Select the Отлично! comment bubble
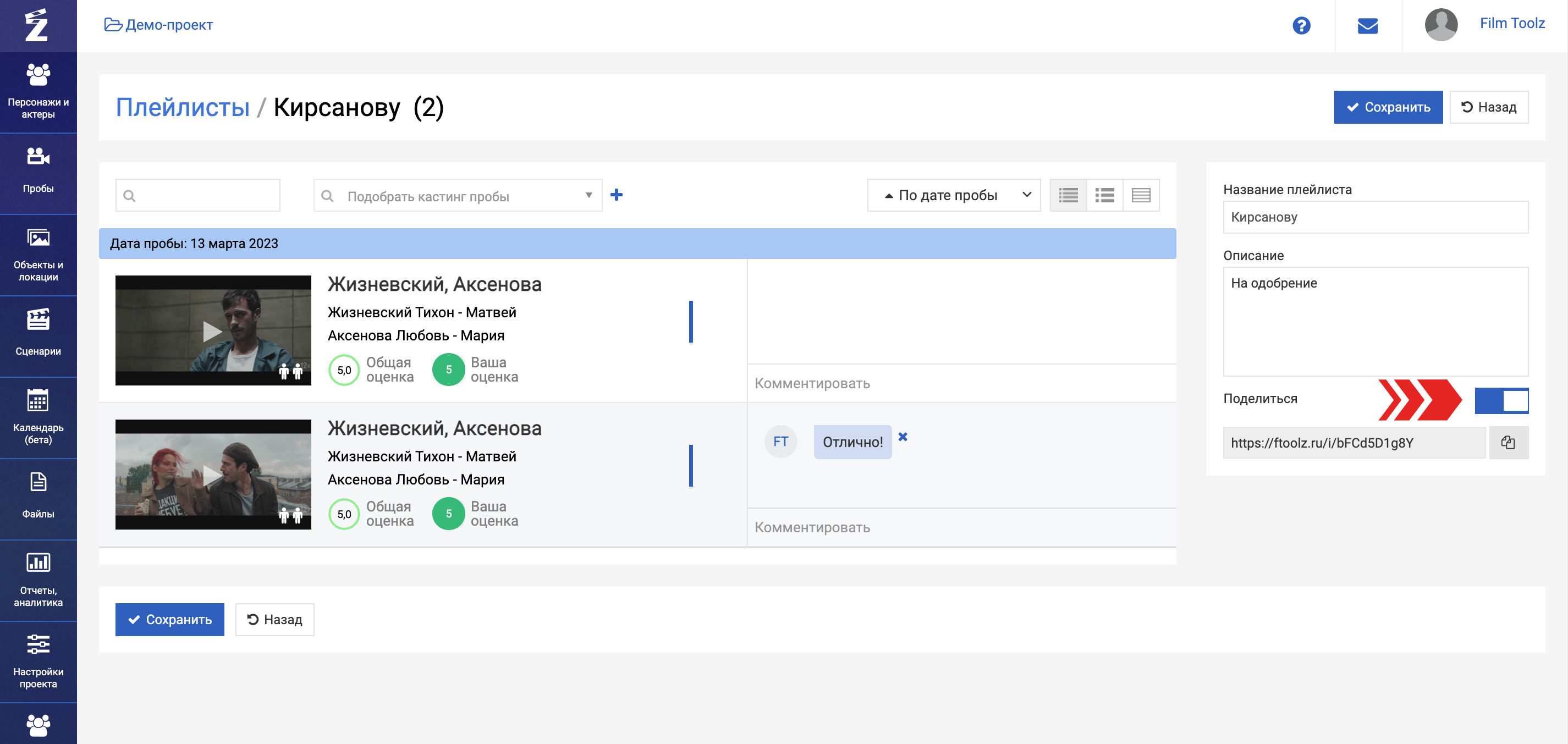 853,442
